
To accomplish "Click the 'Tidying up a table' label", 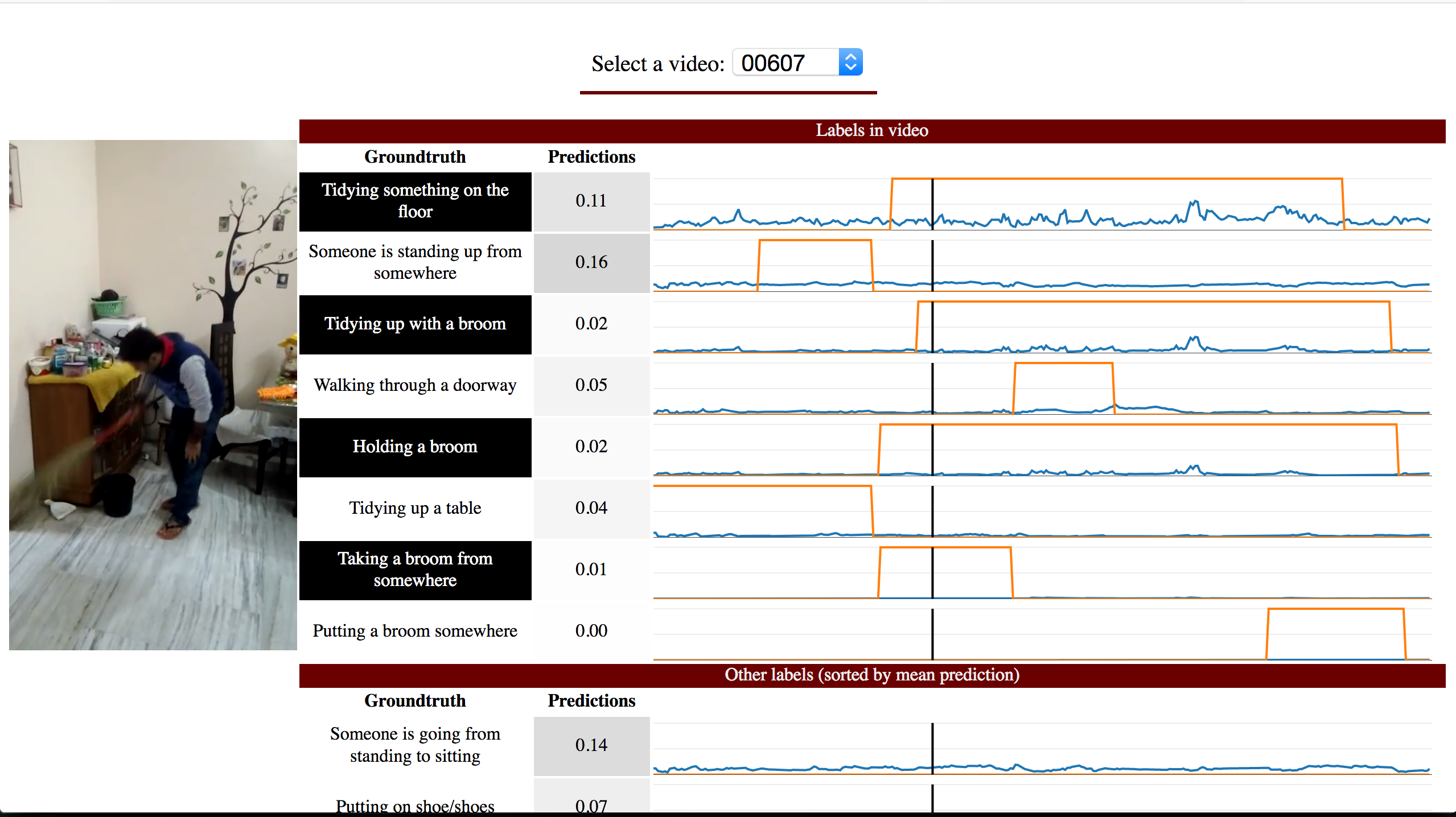I will pos(415,508).
